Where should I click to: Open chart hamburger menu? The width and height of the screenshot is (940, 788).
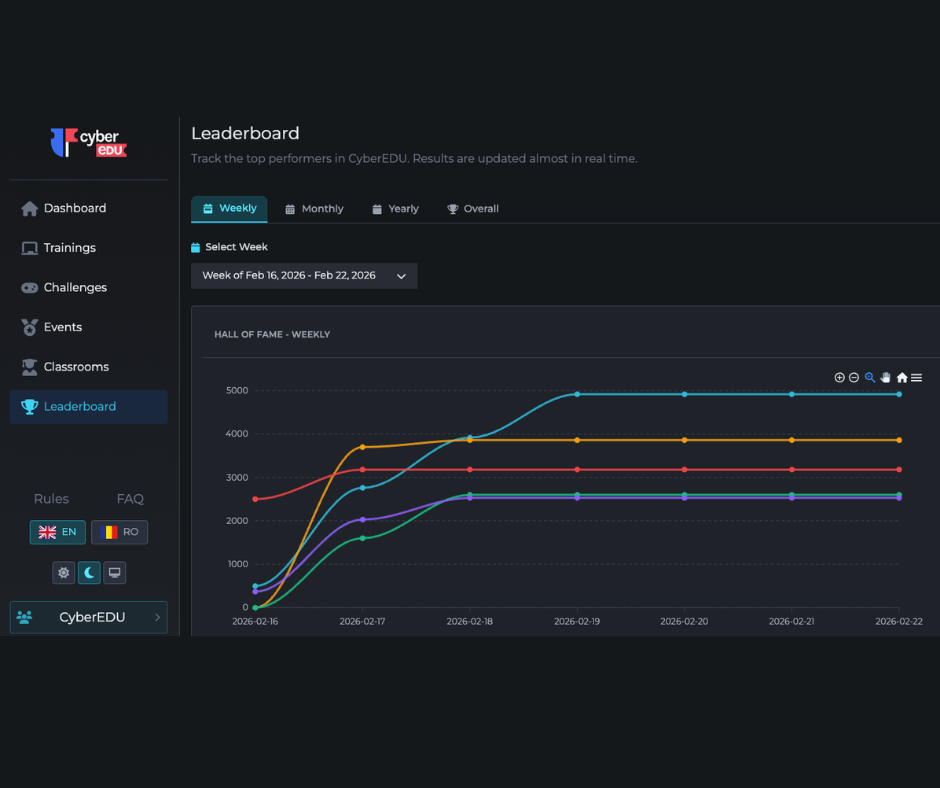917,377
